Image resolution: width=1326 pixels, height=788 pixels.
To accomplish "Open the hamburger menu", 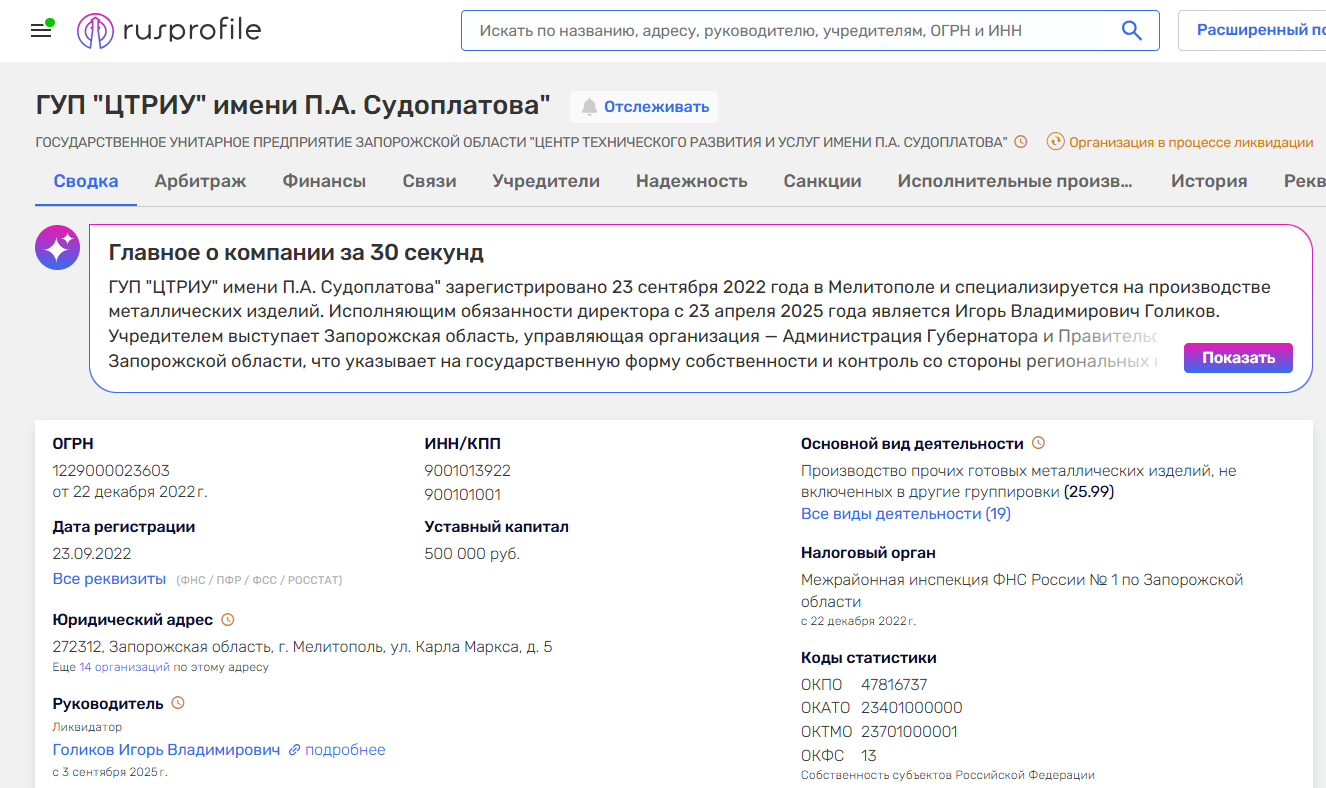I will (x=40, y=29).
